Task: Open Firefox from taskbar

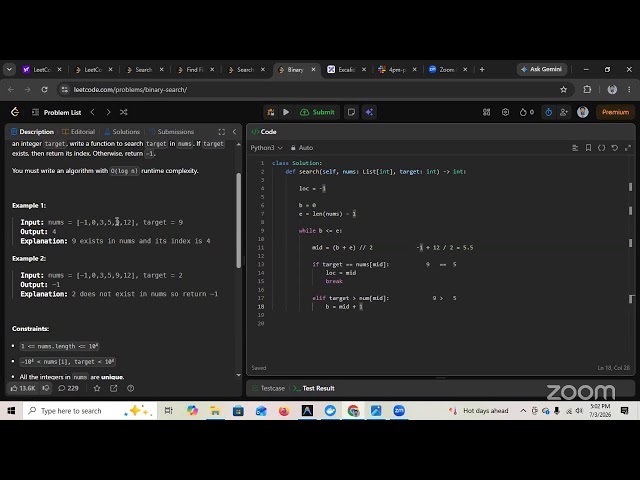Action: pos(284,411)
